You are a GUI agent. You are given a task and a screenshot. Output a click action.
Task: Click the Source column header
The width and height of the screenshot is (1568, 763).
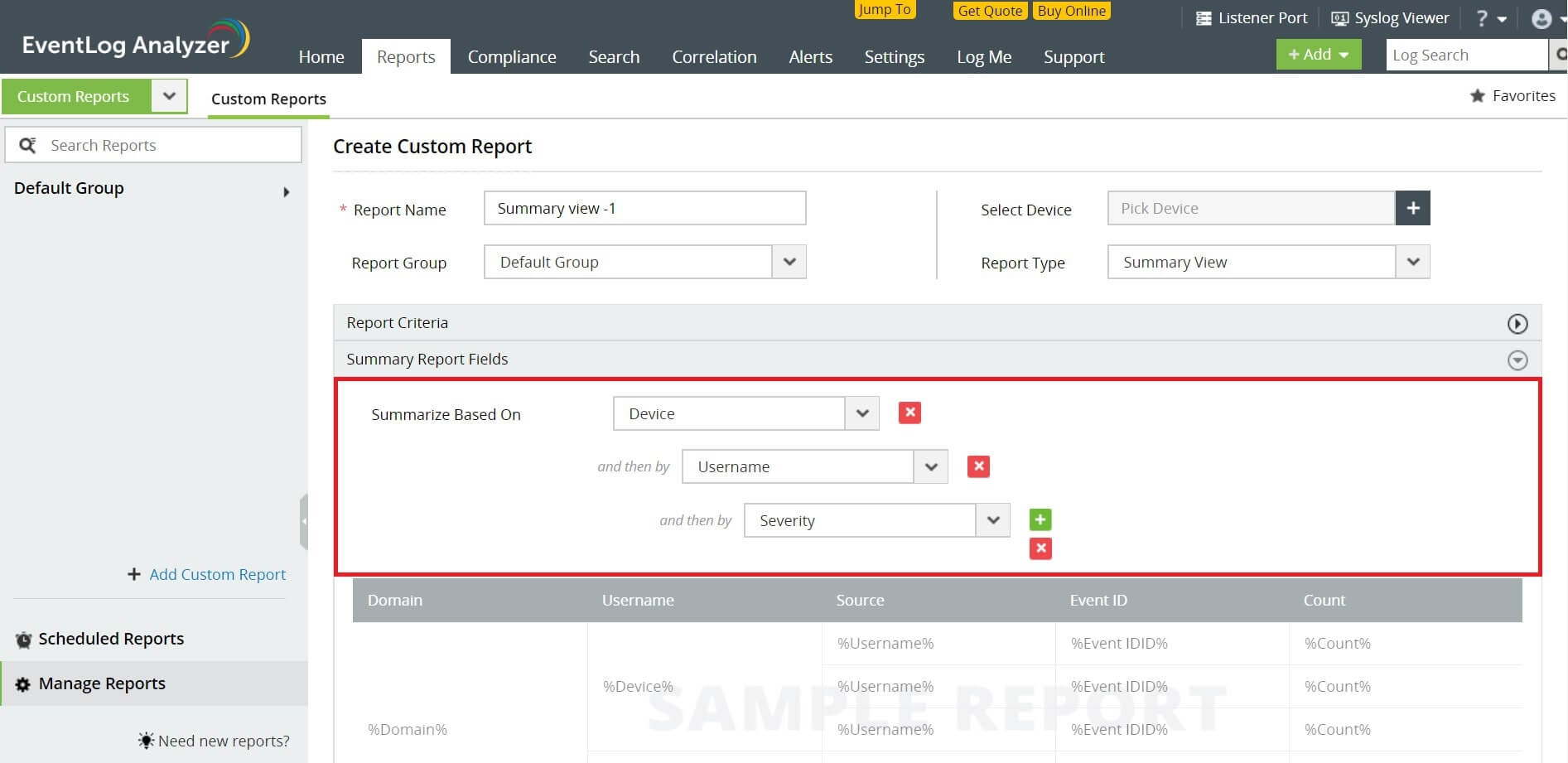(860, 600)
